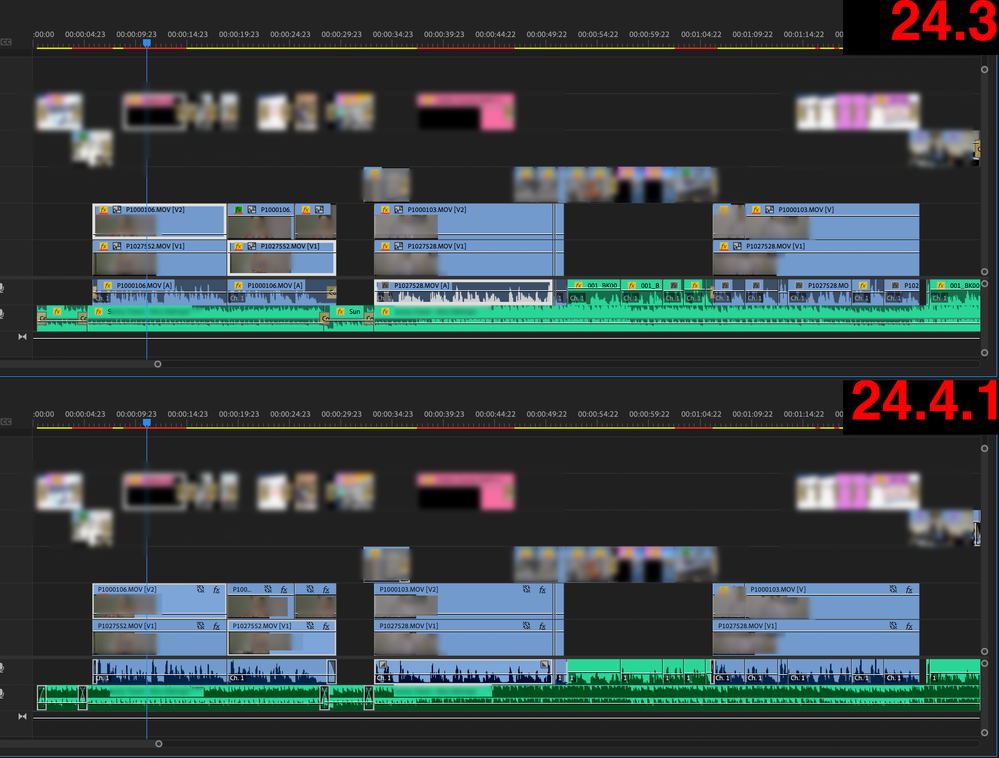
Task: Select the Sun audio clip in 24.3 timeline
Action: [348, 317]
